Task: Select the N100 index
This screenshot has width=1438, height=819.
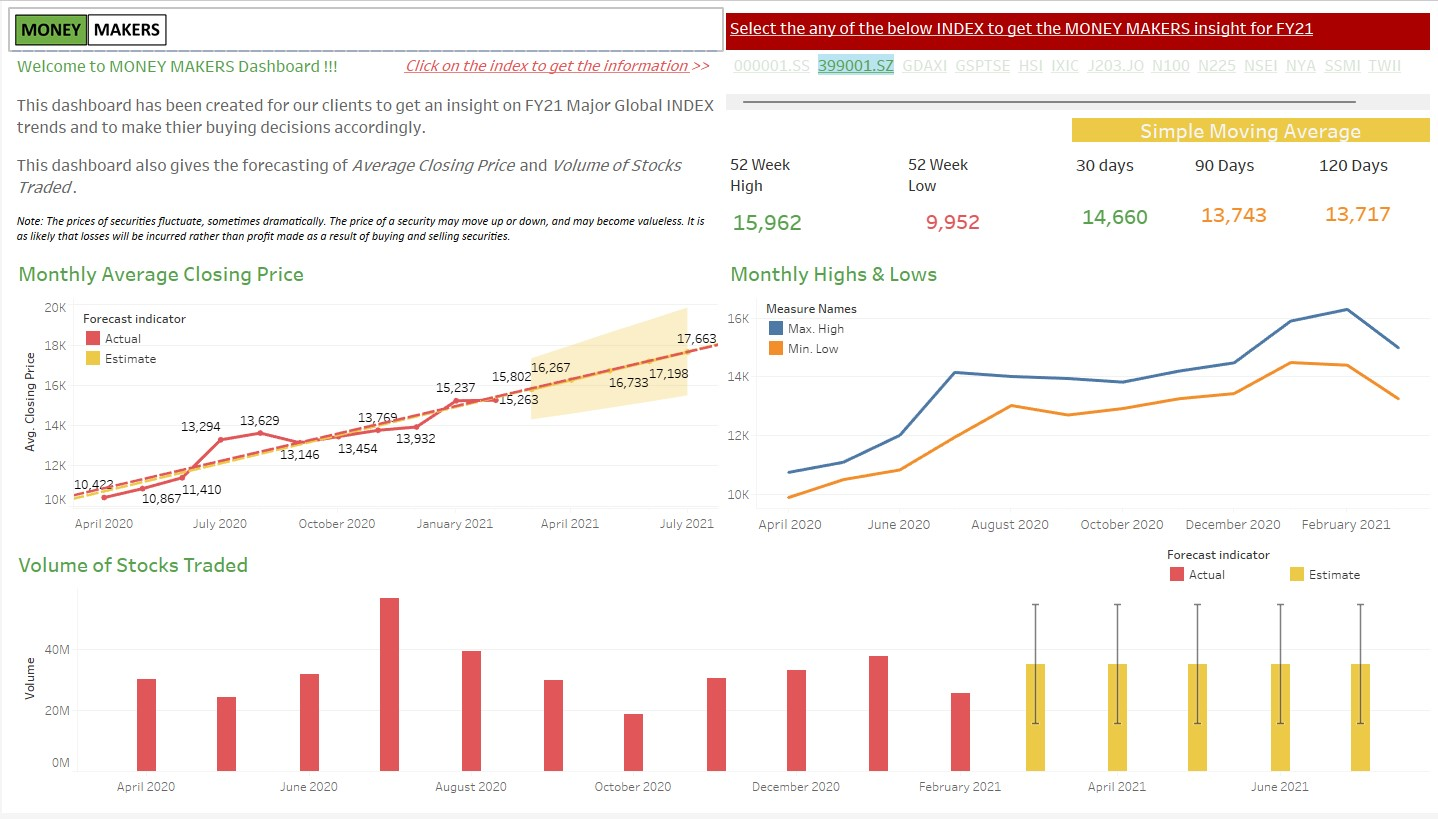Action: pos(1169,66)
